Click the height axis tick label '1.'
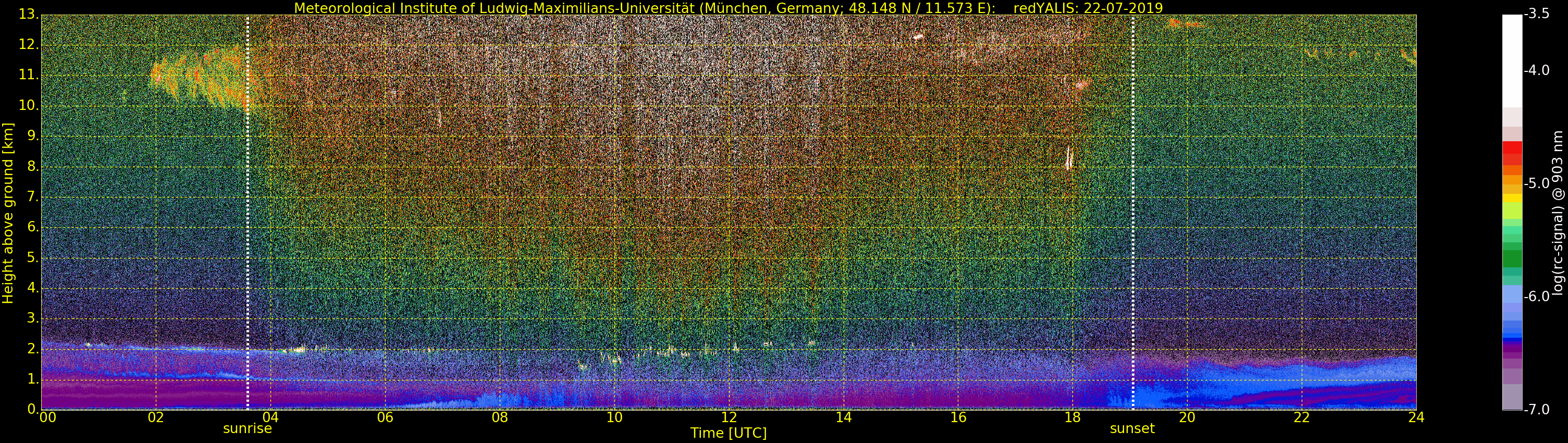 (x=33, y=379)
